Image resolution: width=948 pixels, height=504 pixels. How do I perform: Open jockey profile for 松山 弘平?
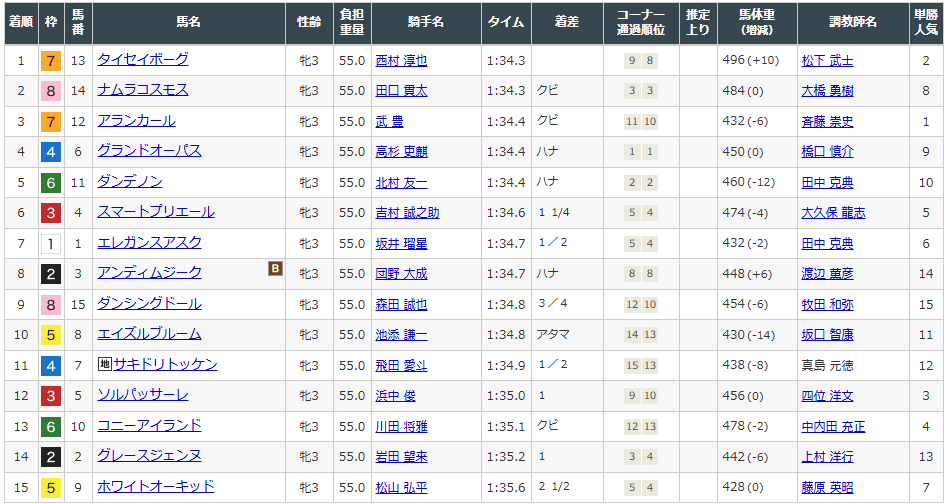pyautogui.click(x=400, y=488)
